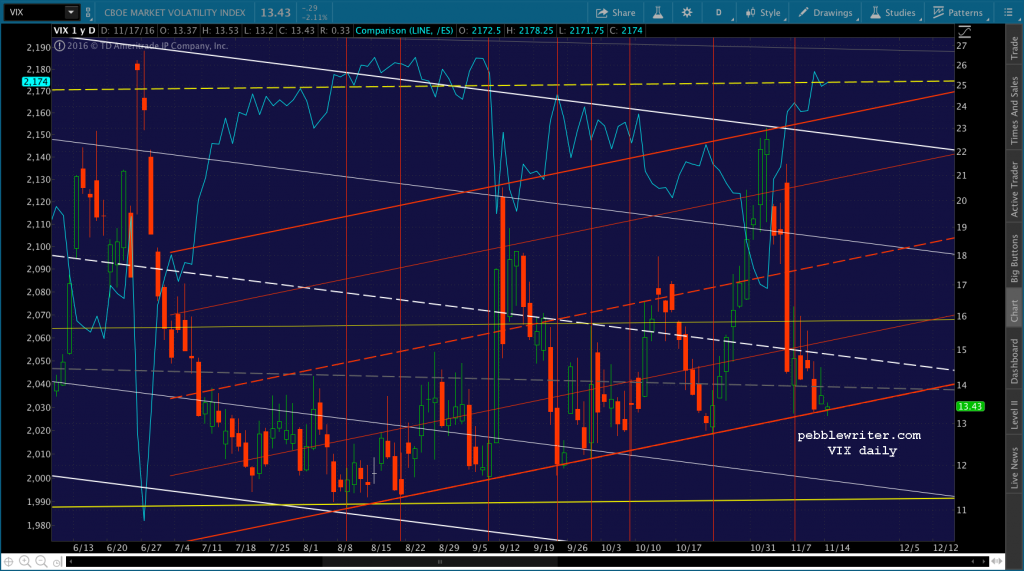Click the CBOE MARKET VOLATILITY INDEX title
Viewport: 1024px width, 571px height.
coord(174,12)
